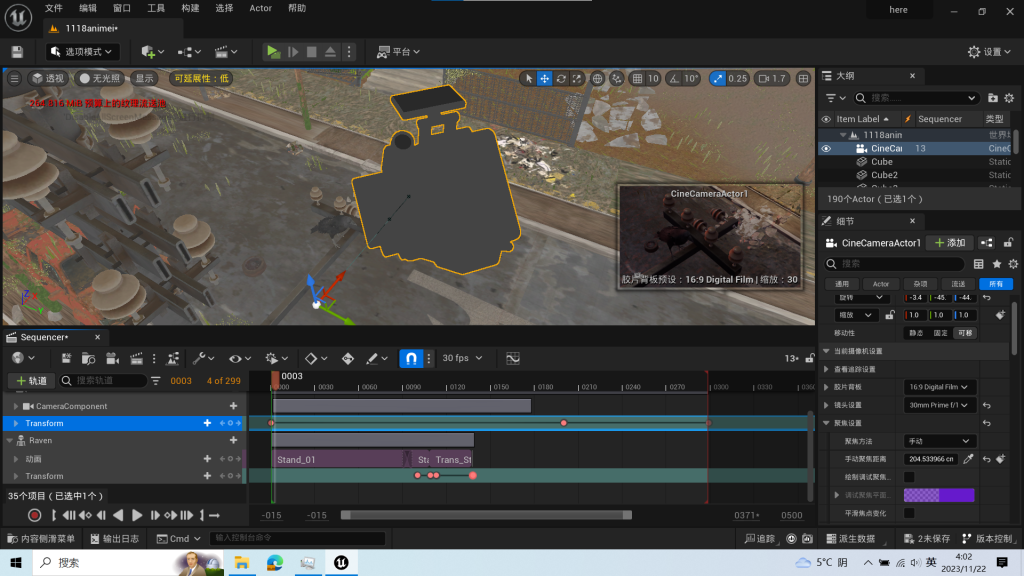Screen dimensions: 1024x576
Task: Click the Sequencer render movie clapperboard icon
Action: pyautogui.click(x=136, y=358)
